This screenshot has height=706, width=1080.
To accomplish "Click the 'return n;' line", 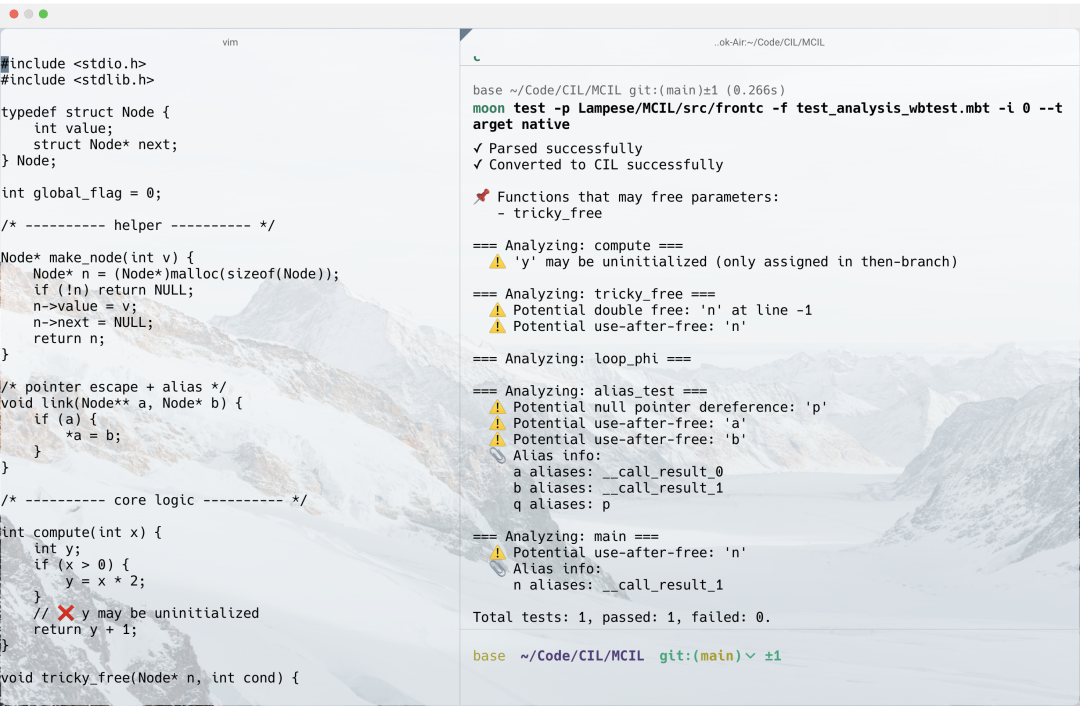I will point(69,338).
